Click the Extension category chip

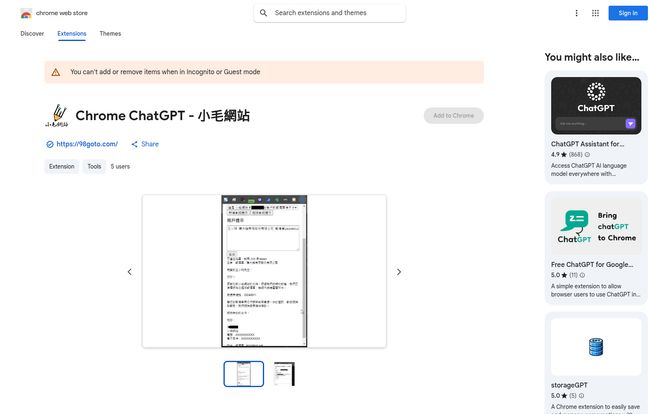(61, 167)
